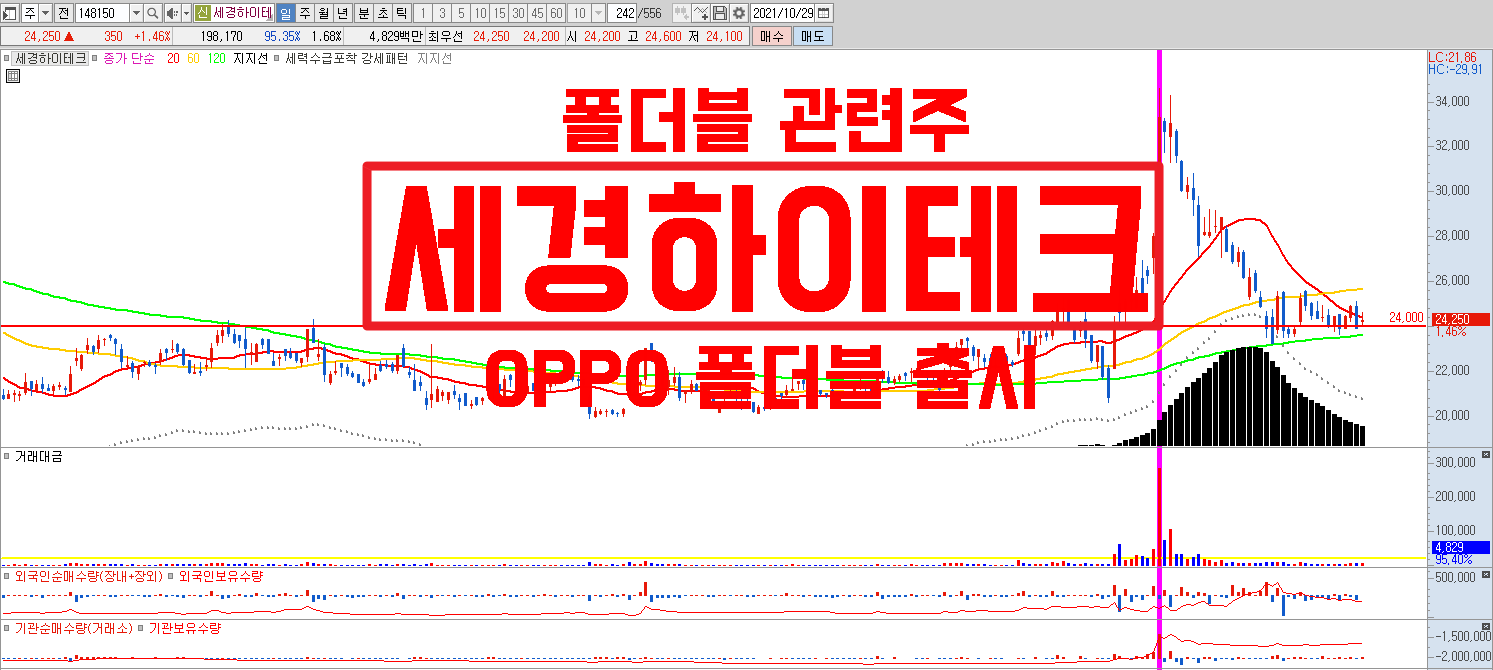
Task: Click the small grid icon under legend
Action: [12, 76]
